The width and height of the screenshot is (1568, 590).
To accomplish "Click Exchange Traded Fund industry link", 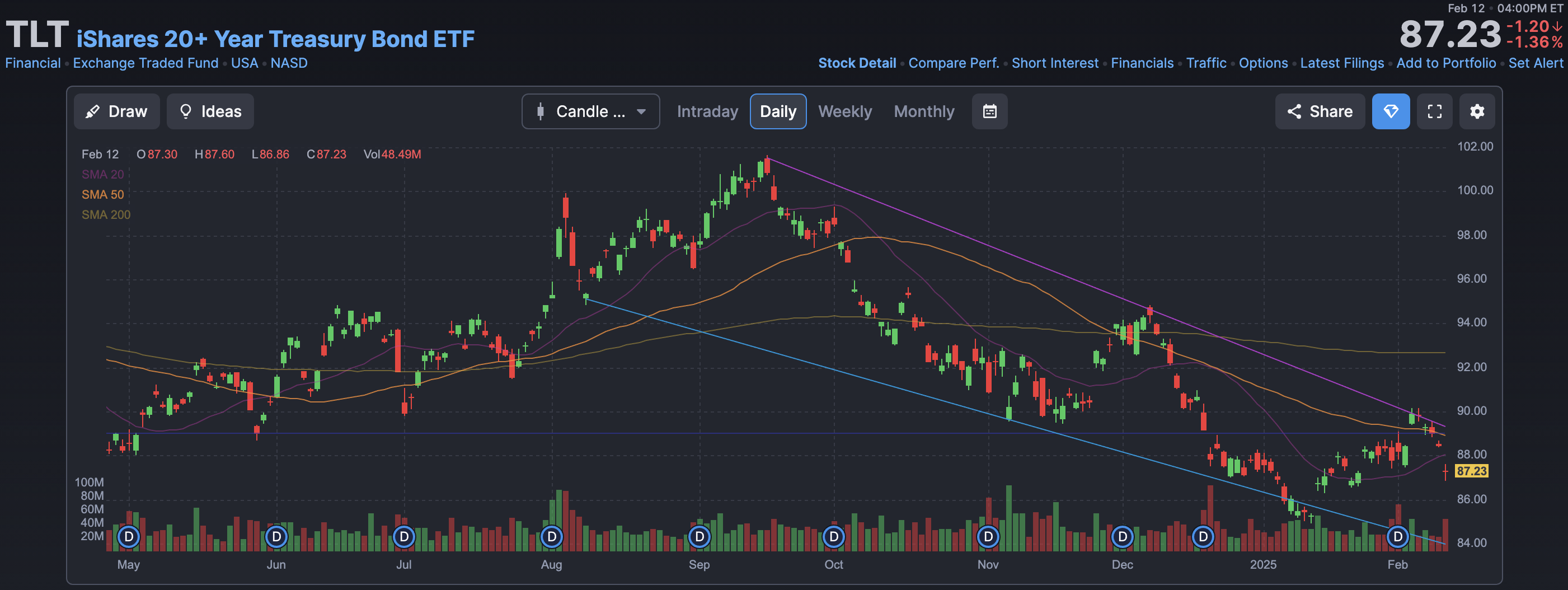I will click(145, 63).
